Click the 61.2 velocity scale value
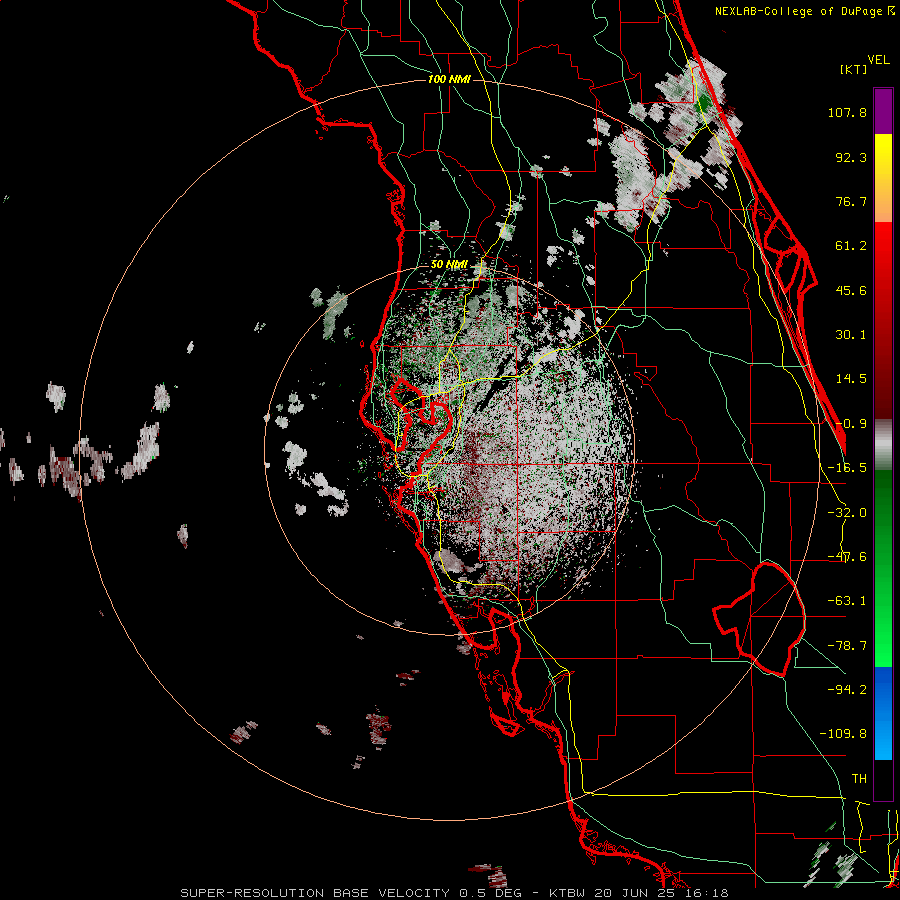 (x=851, y=246)
